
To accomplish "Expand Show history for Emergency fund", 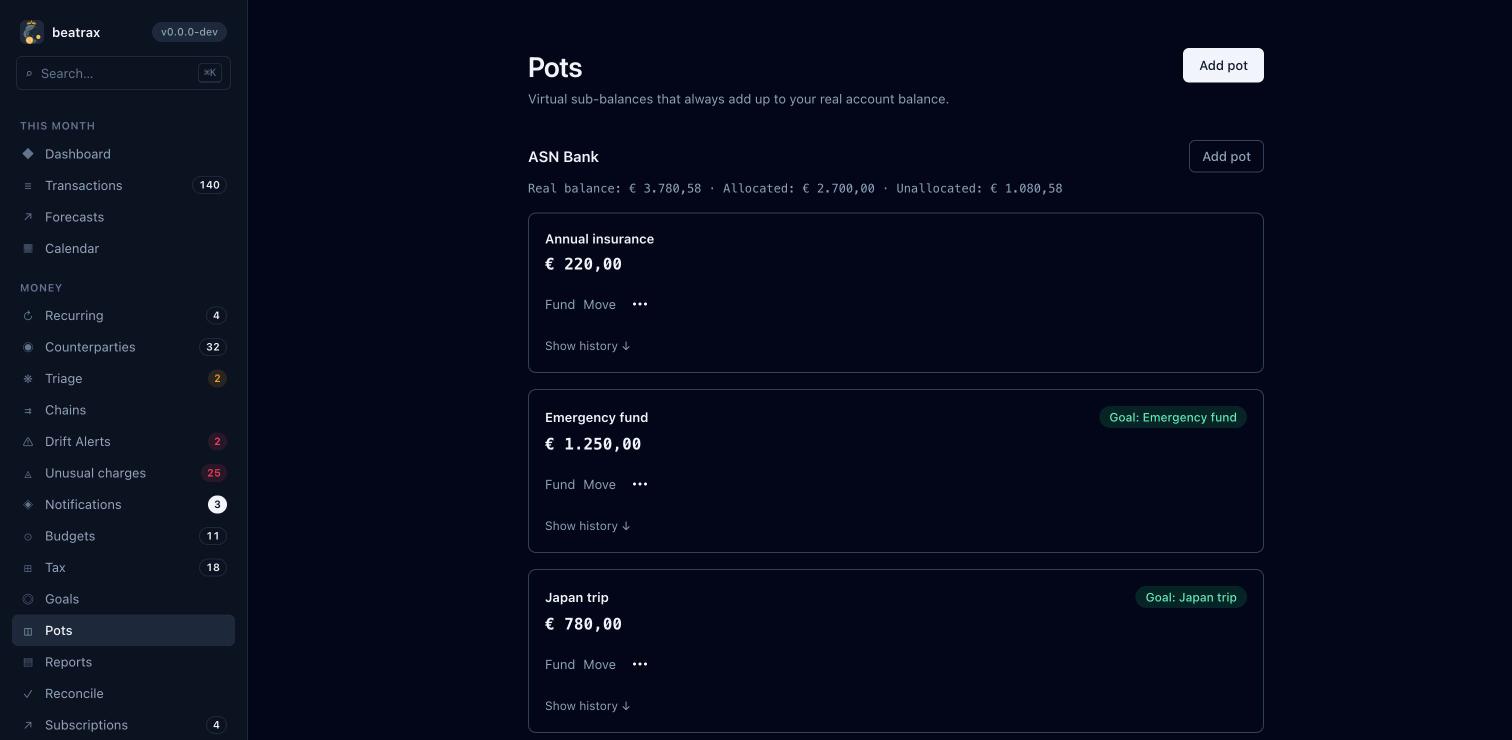I will [x=588, y=526].
